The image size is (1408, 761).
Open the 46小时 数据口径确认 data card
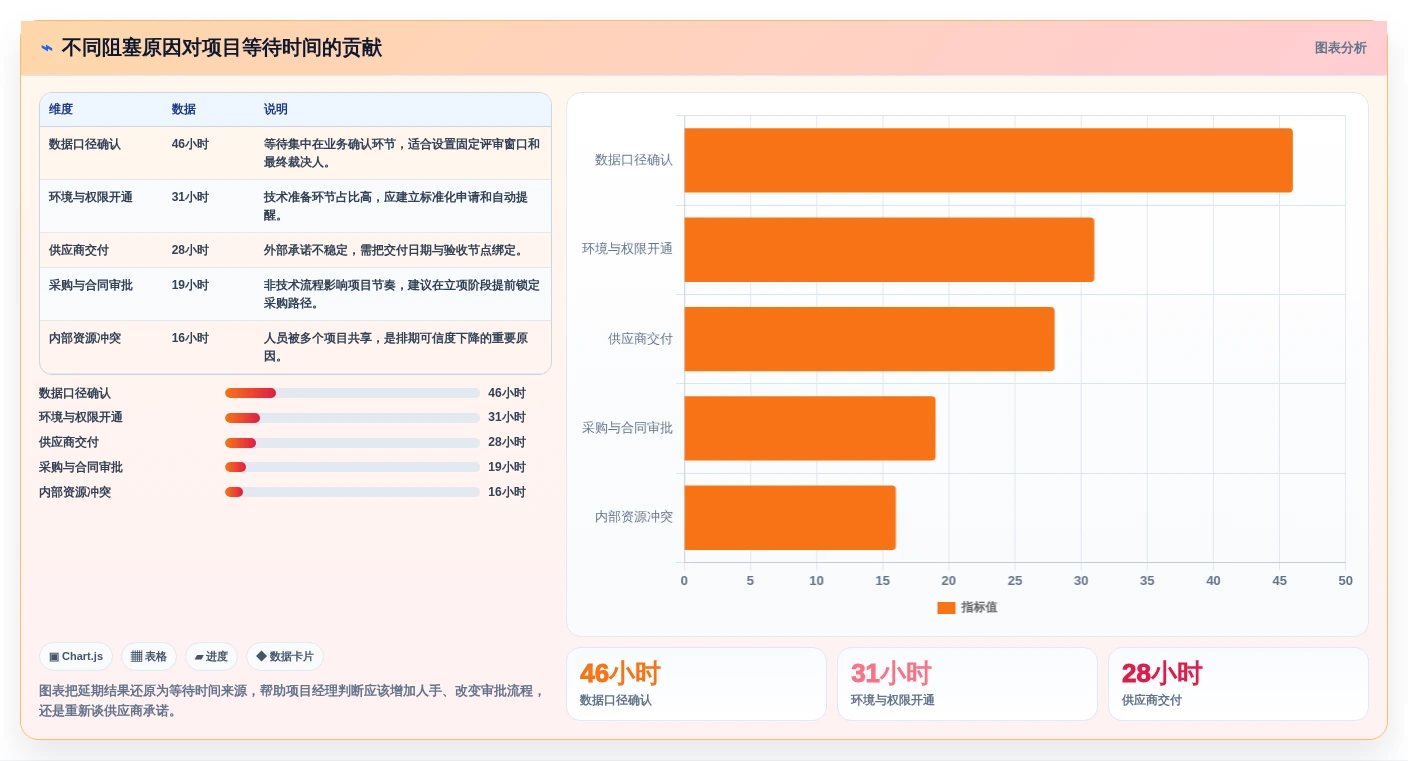coord(696,684)
